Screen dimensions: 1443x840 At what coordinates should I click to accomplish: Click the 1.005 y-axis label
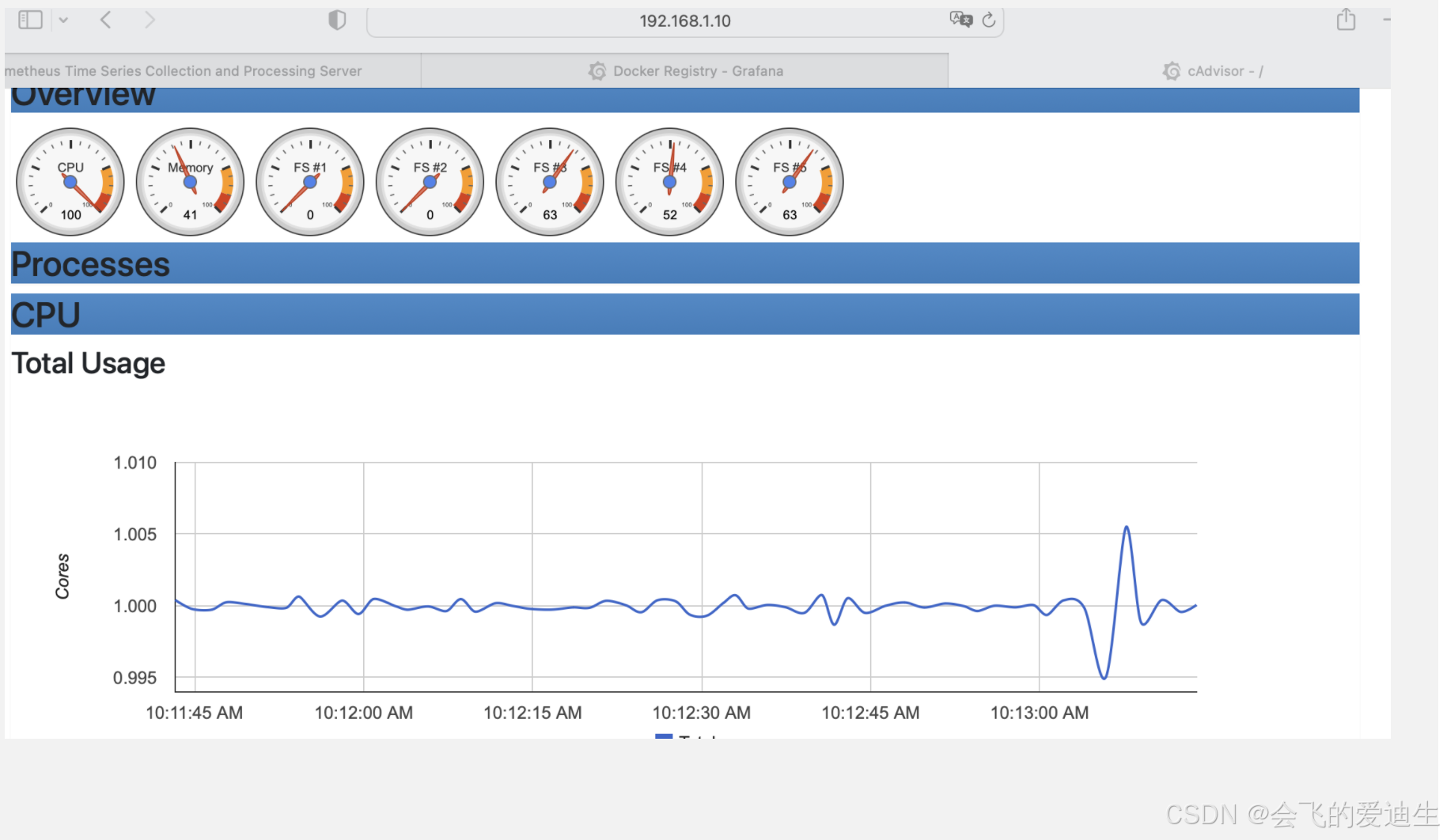[x=135, y=535]
